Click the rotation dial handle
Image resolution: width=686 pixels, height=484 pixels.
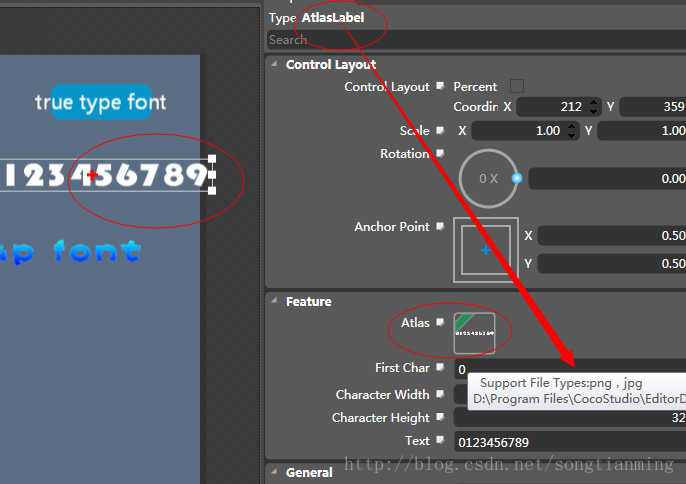point(517,178)
